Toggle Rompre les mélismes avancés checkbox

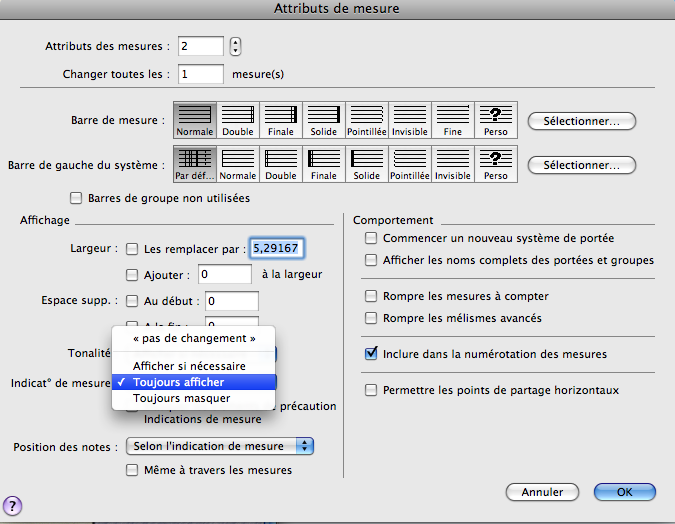pyautogui.click(x=372, y=318)
